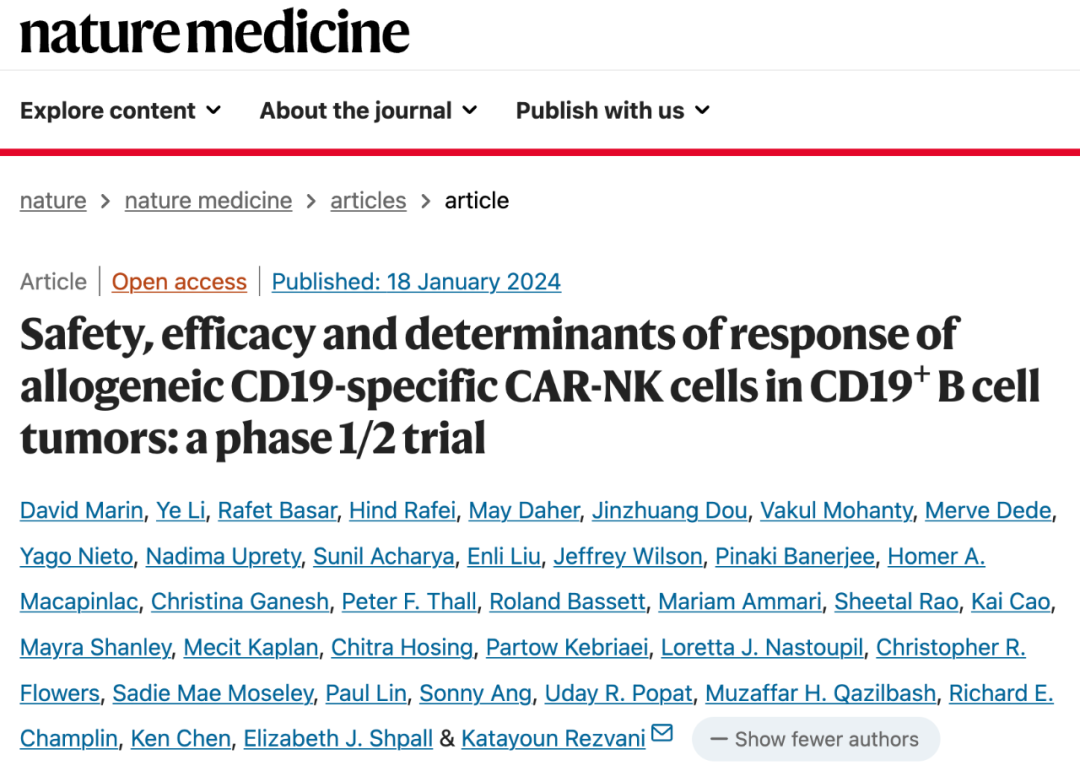
Task: Select author May Daher
Action: pyautogui.click(x=524, y=511)
